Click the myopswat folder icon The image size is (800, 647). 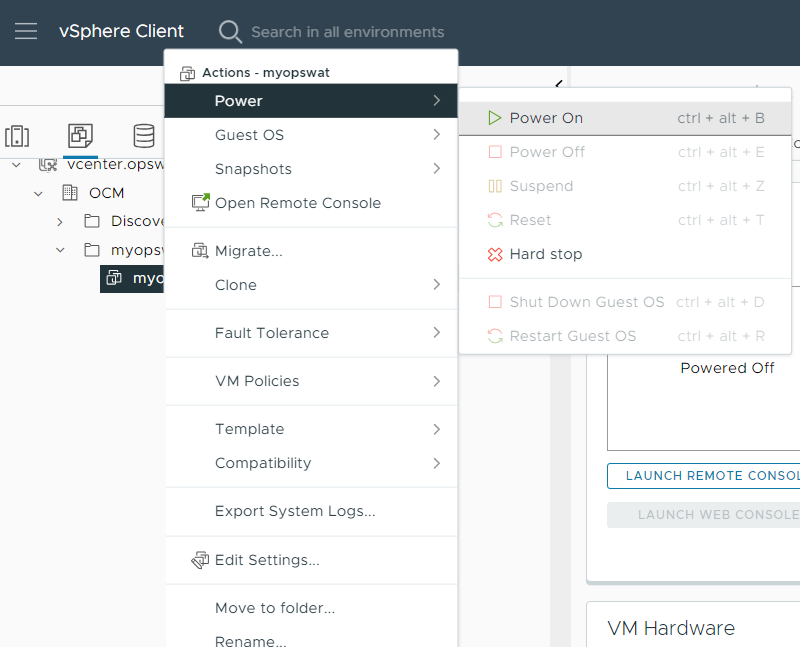pyautogui.click(x=92, y=250)
